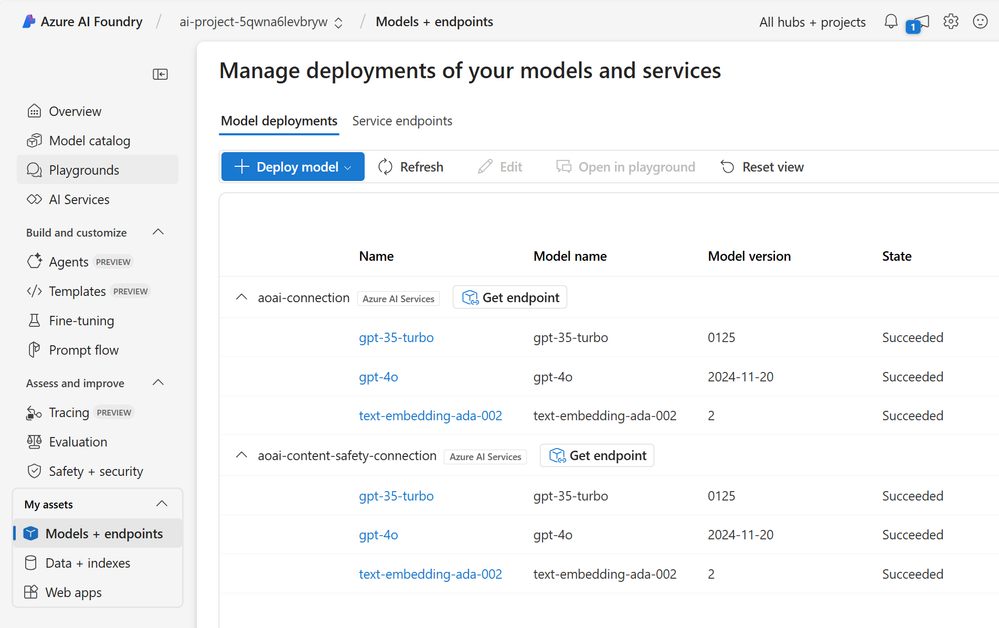Open Tracing preview page
The image size is (999, 628).
click(97, 413)
